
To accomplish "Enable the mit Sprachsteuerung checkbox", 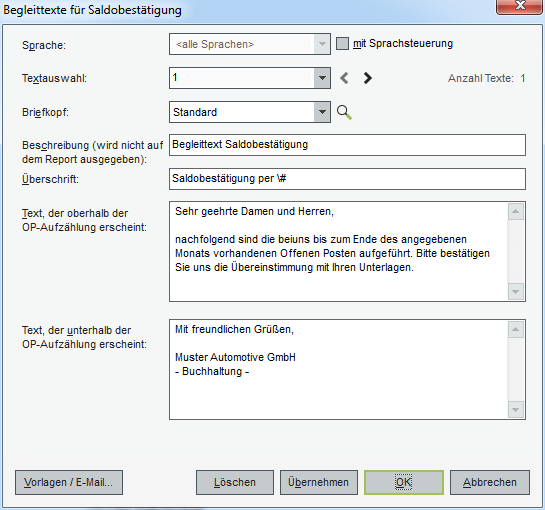I will [342, 44].
